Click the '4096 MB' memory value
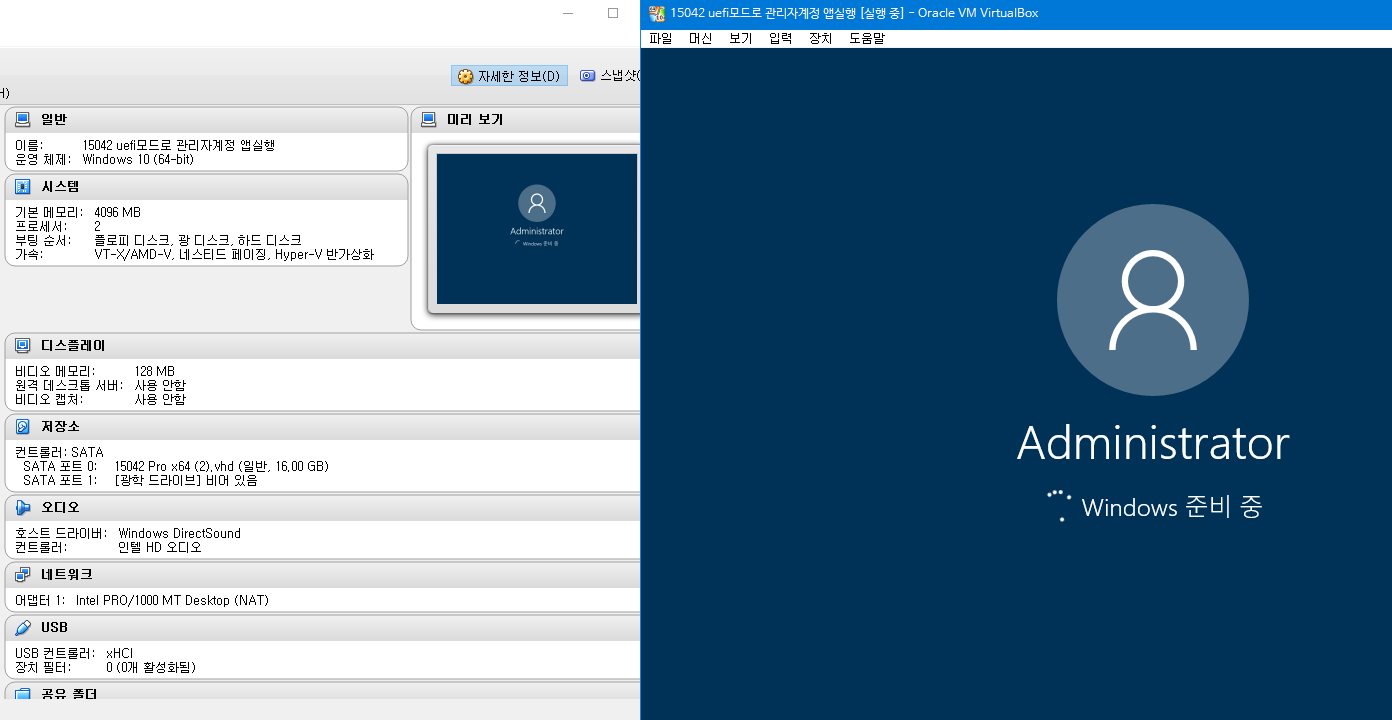 coord(117,212)
